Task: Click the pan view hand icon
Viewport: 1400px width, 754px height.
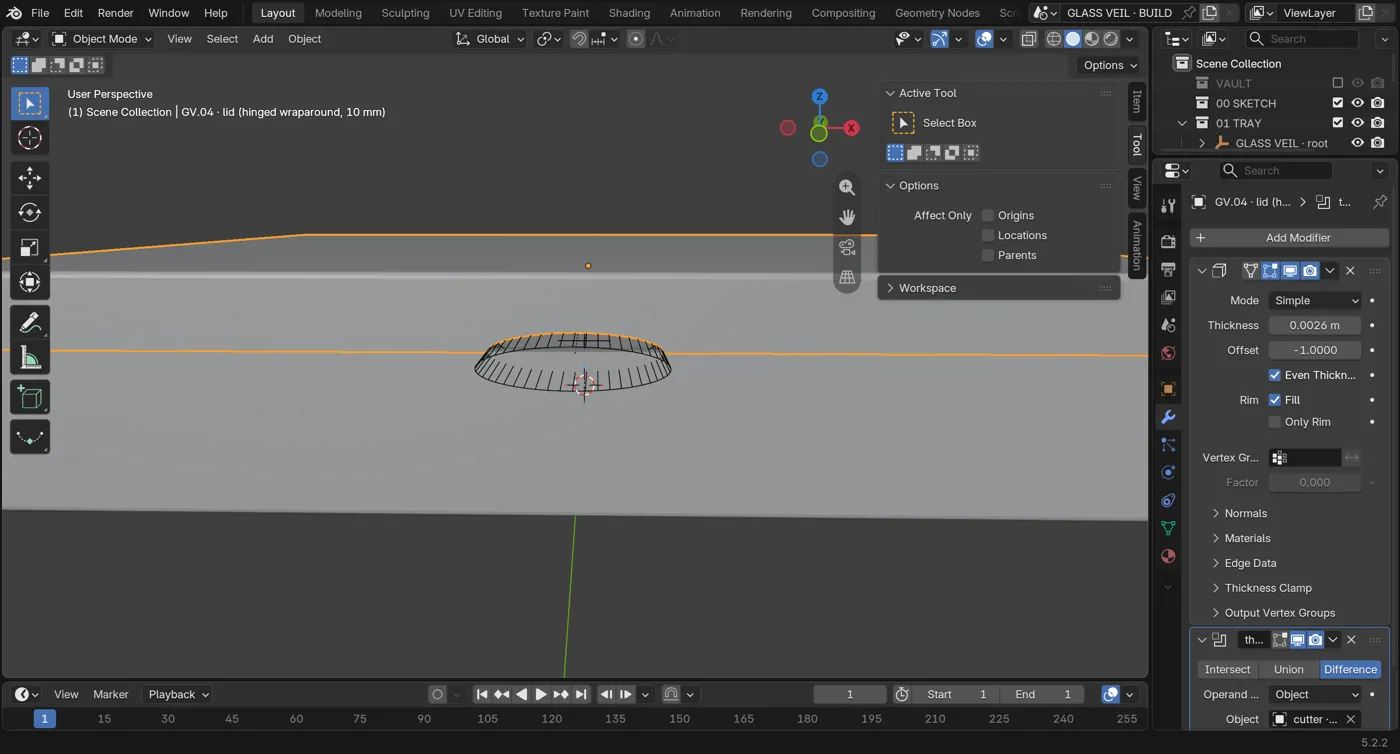Action: [x=847, y=217]
